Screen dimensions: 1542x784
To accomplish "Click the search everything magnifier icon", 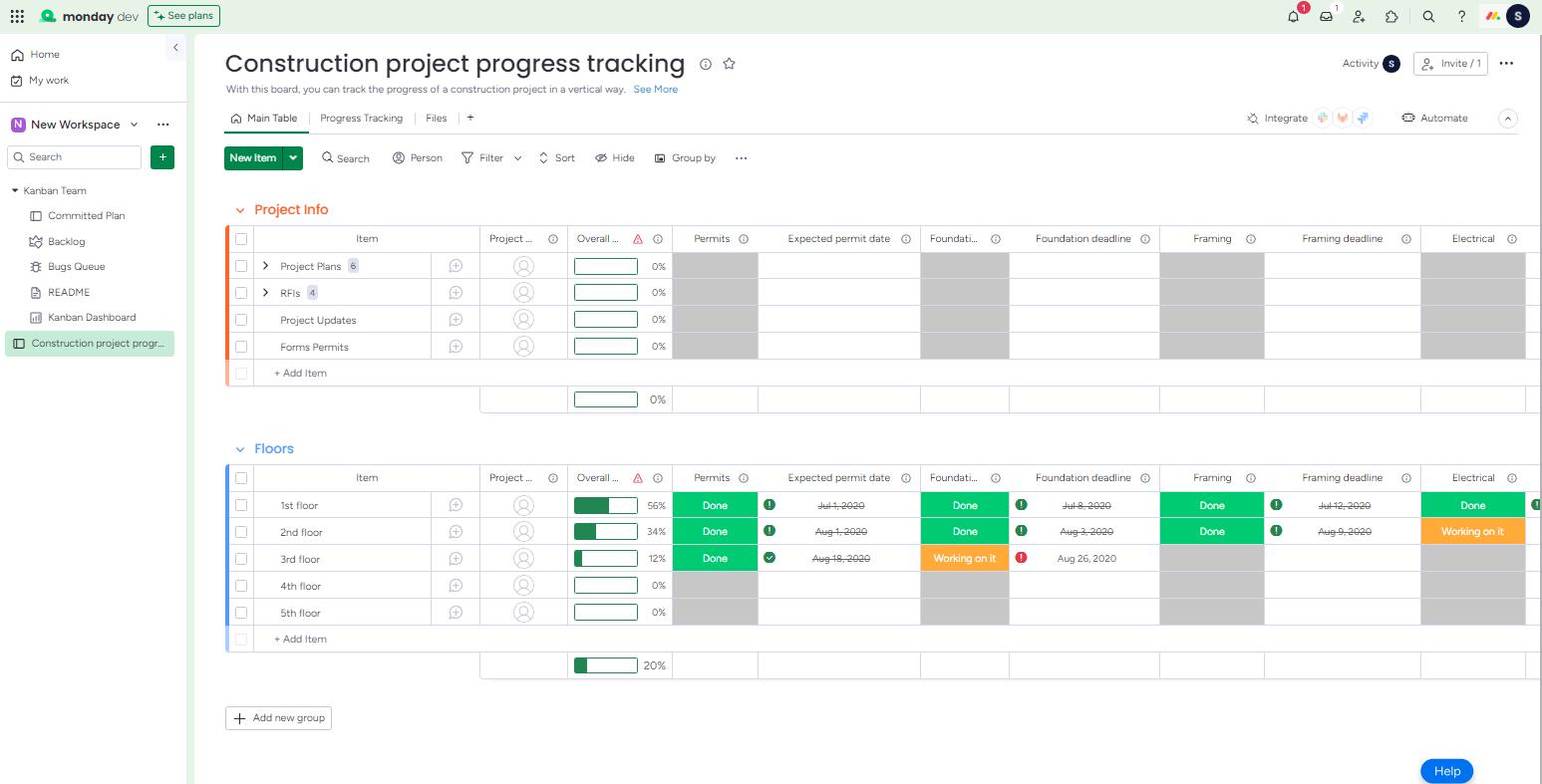I will click(x=1428, y=16).
